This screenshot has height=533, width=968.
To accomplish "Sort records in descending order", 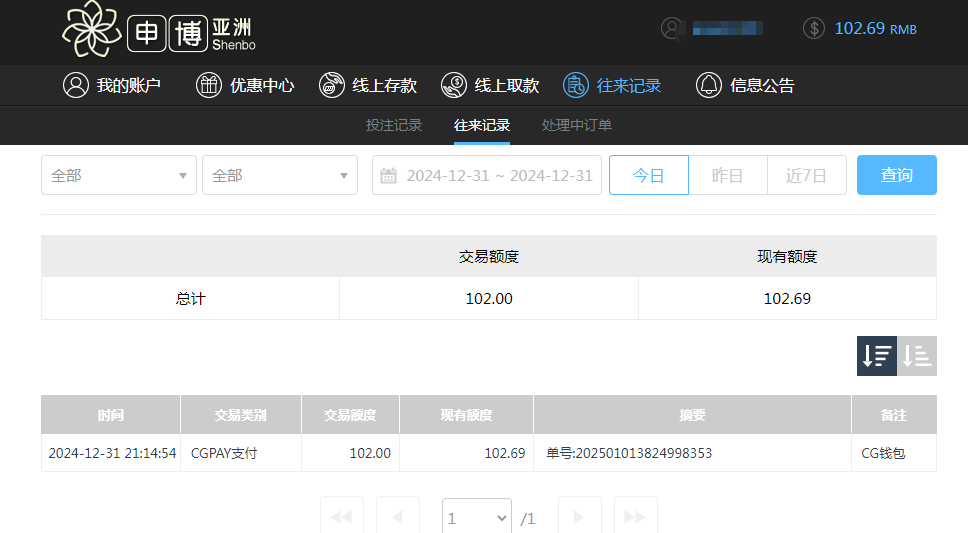I will point(877,356).
